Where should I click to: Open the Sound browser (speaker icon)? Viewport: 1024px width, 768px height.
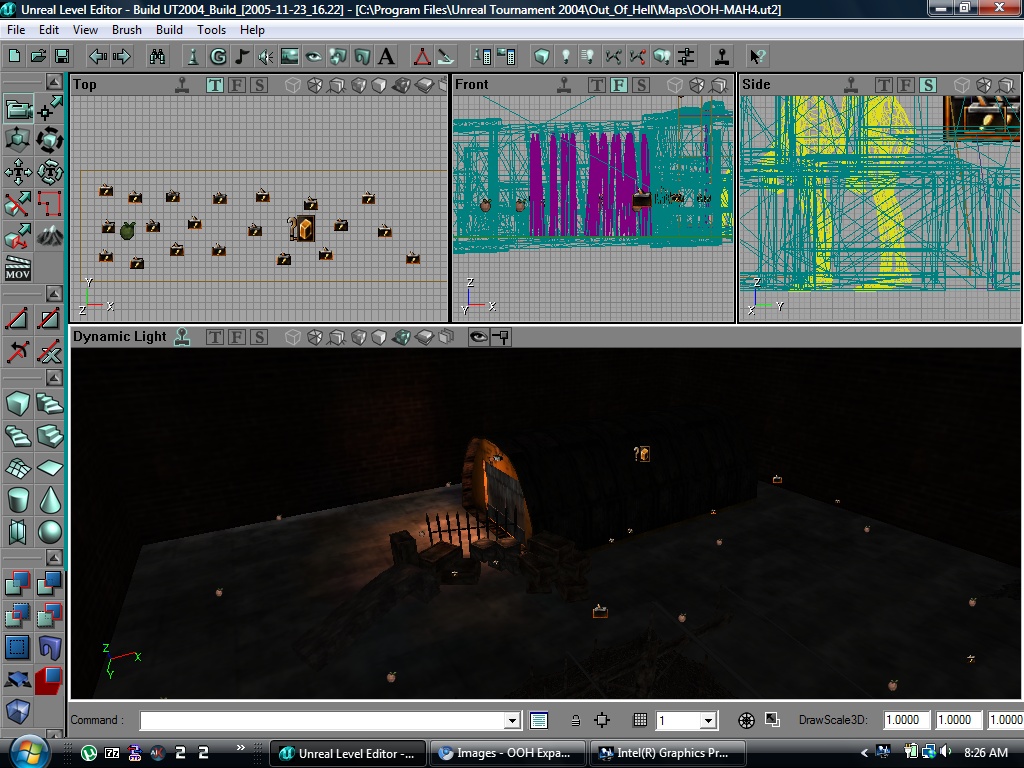[x=265, y=57]
